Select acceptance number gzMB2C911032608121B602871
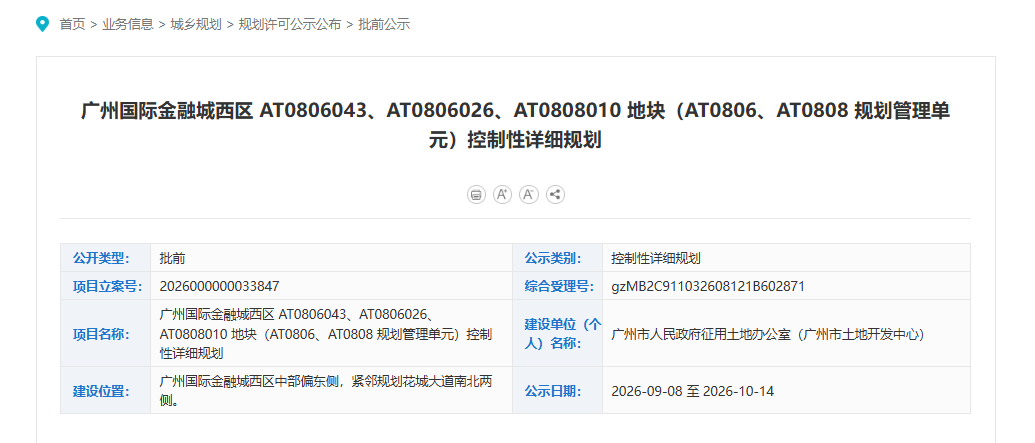The height and width of the screenshot is (443, 1035). pos(708,287)
